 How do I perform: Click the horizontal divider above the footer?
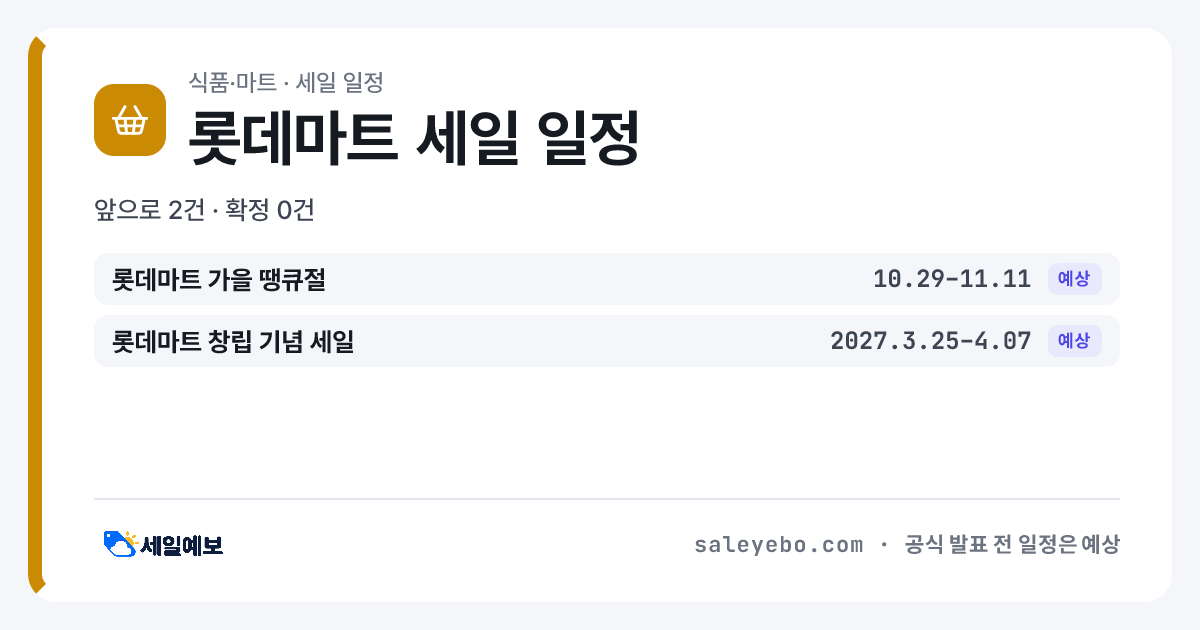coord(606,499)
